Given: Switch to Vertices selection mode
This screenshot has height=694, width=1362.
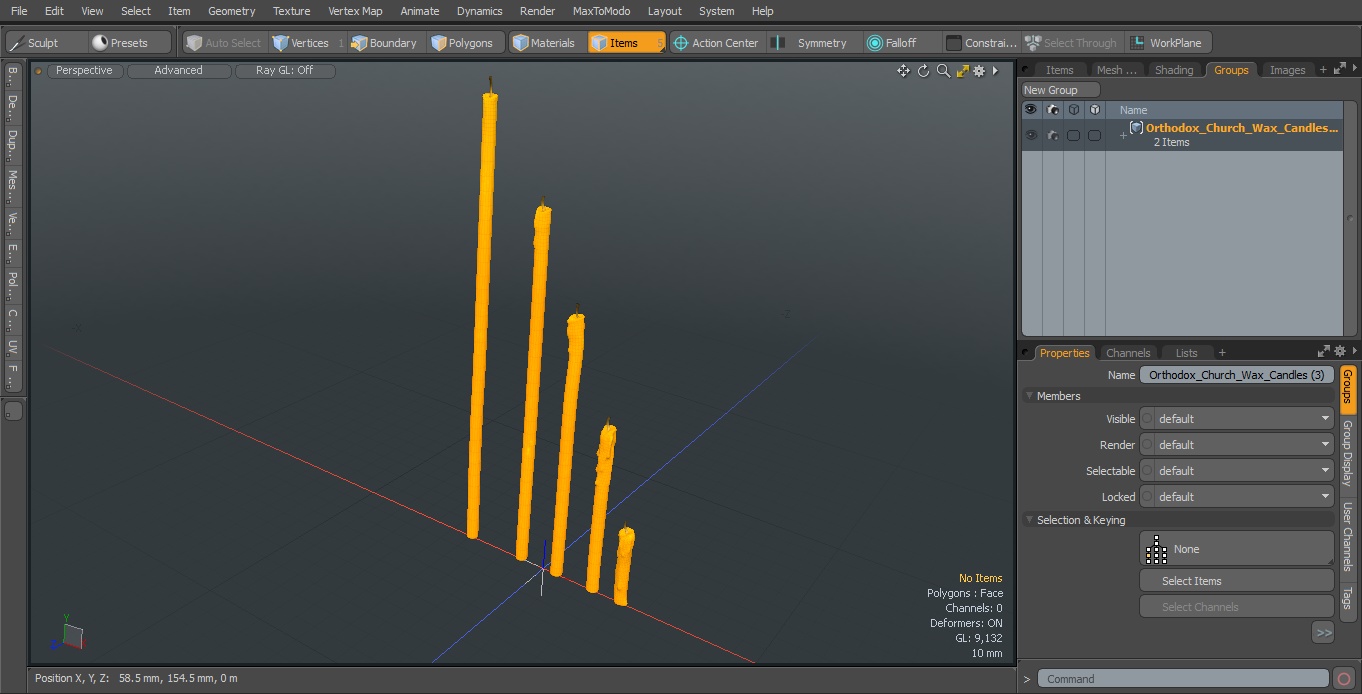Looking at the screenshot, I should coord(308,43).
